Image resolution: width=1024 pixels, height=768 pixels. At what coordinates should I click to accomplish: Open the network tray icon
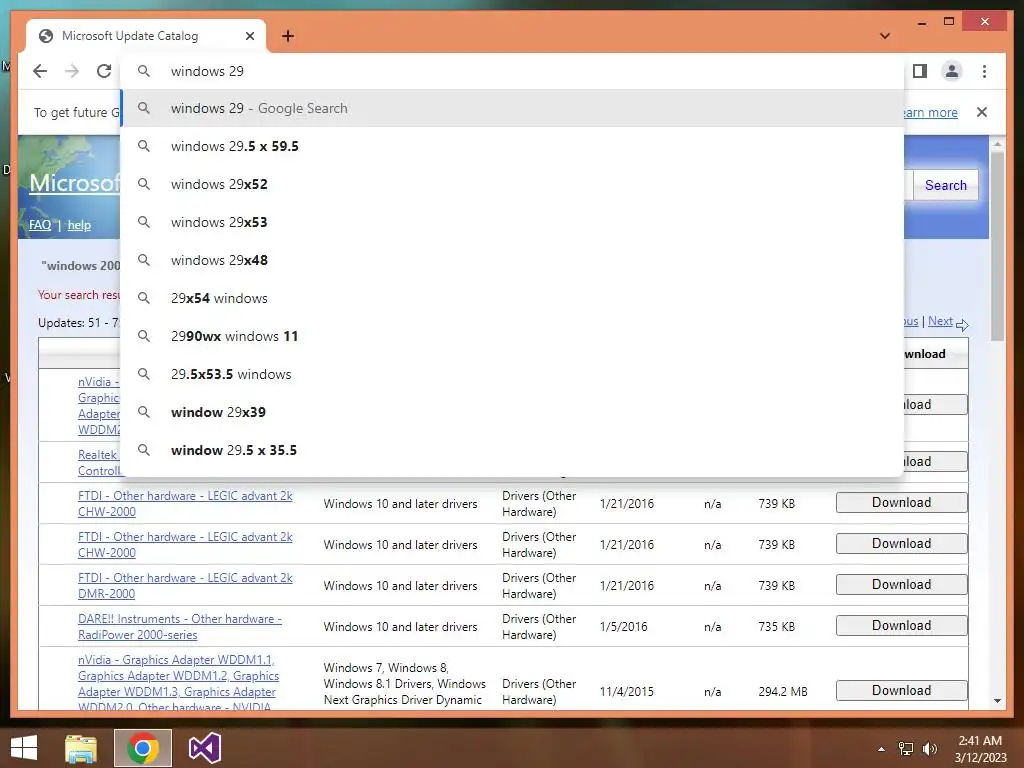[x=906, y=749]
